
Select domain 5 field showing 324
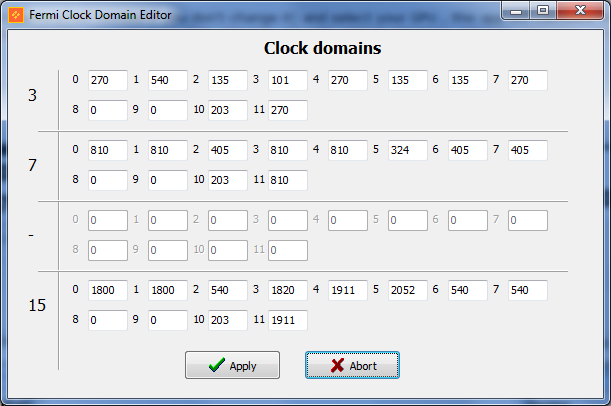coord(408,150)
